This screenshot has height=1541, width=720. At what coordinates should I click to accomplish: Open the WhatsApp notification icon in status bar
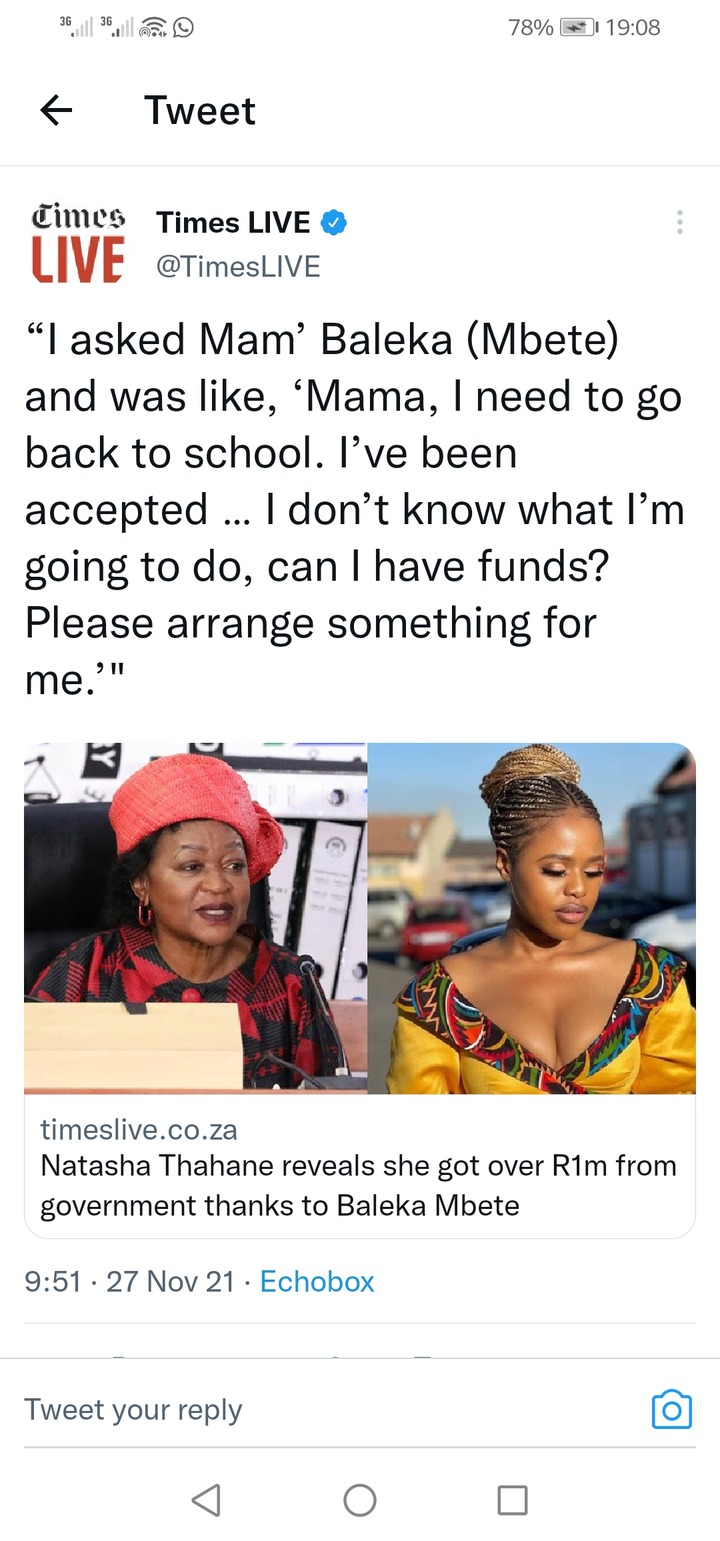click(x=183, y=28)
